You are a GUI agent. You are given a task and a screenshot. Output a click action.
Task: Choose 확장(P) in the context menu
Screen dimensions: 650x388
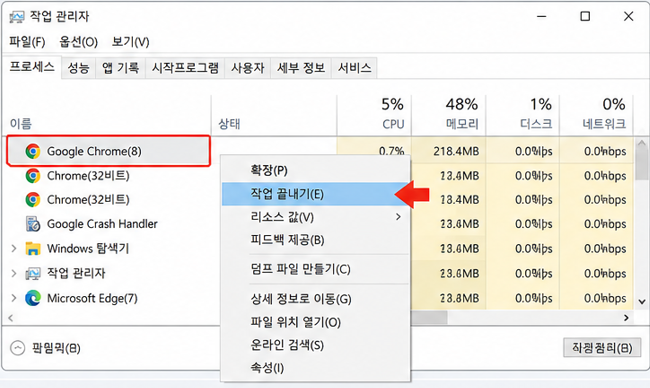click(316, 170)
